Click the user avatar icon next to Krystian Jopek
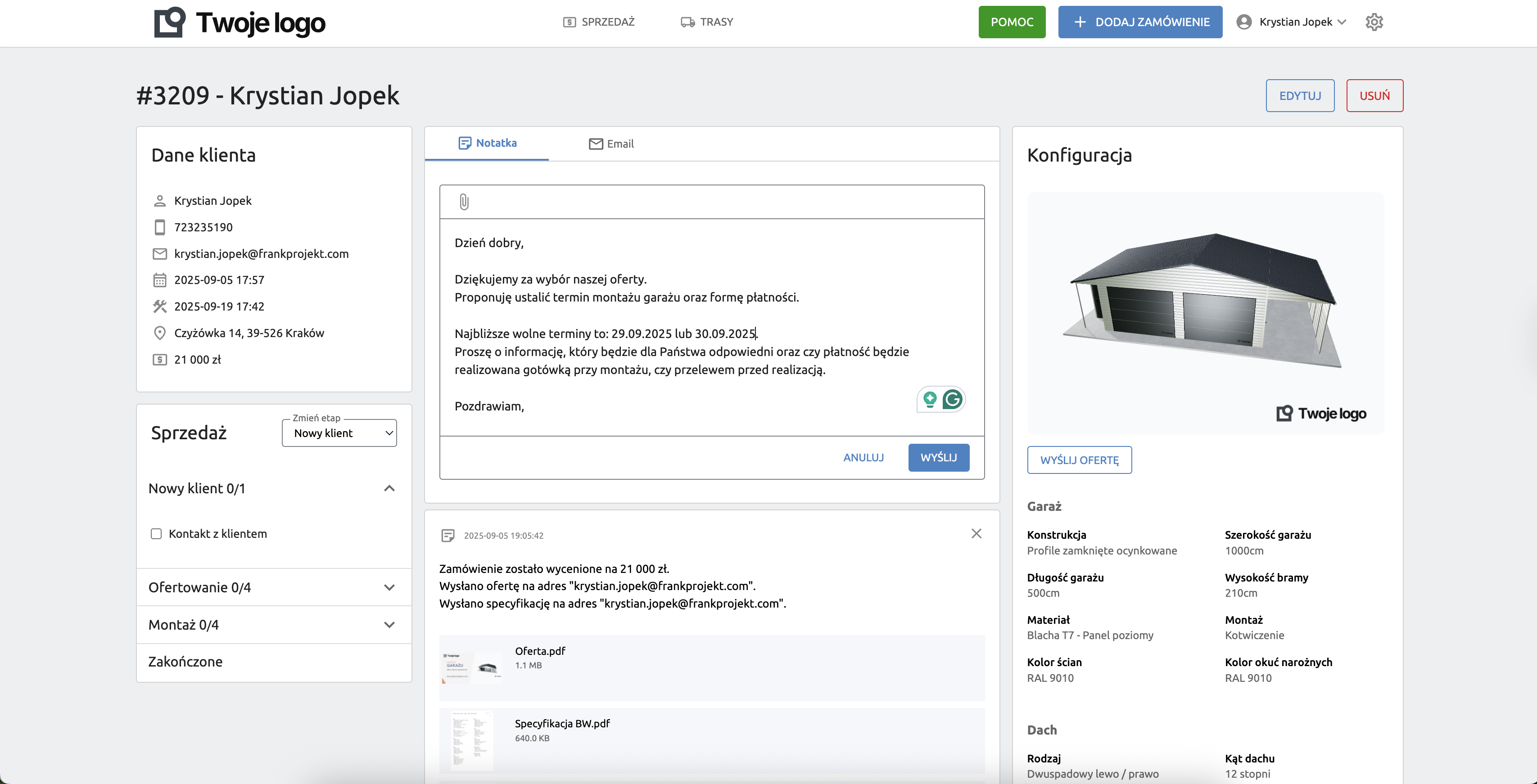 pyautogui.click(x=1244, y=22)
